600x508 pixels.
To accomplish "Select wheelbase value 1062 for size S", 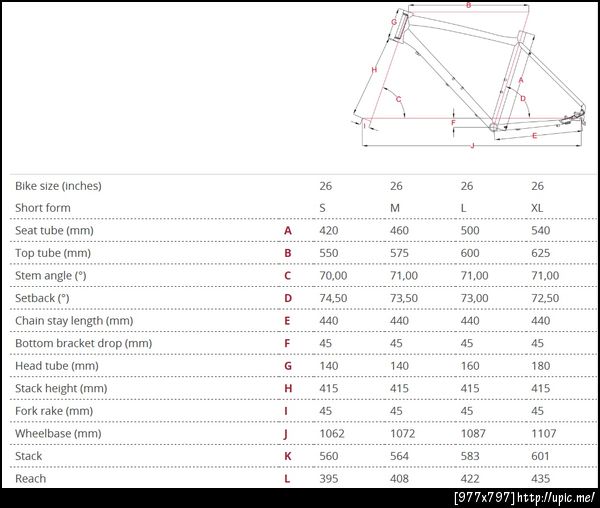I will tap(332, 434).
